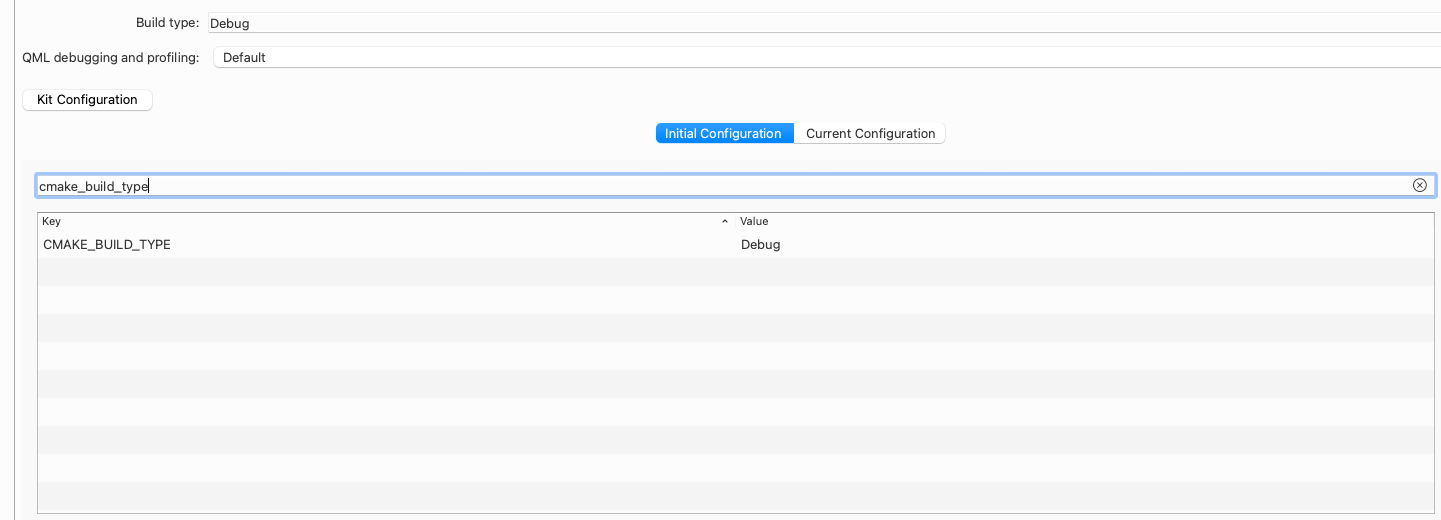Click the empty Value cell beneath Debug
1441x520 pixels.
1080,272
